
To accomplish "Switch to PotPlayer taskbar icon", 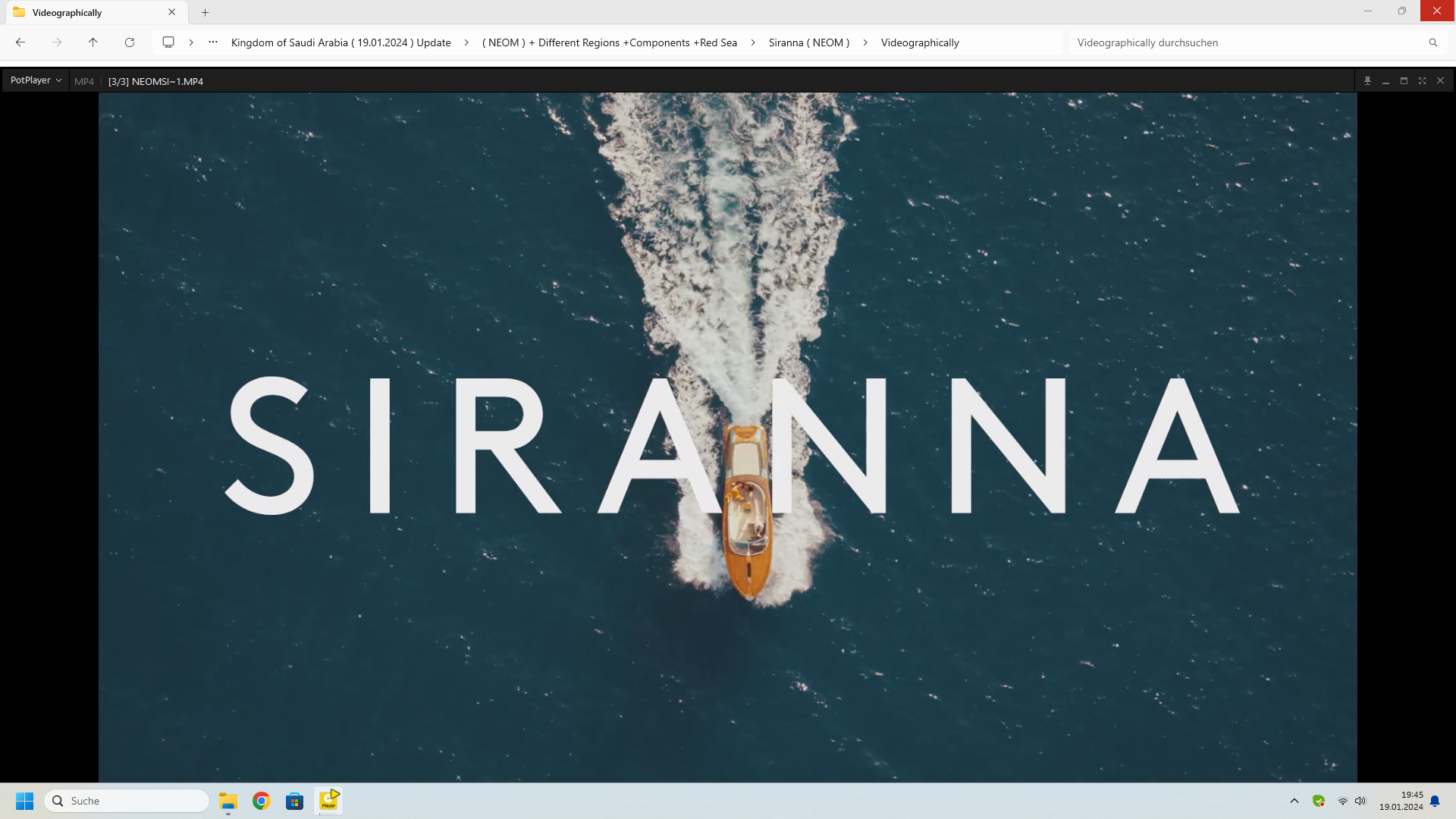I will pos(328,801).
